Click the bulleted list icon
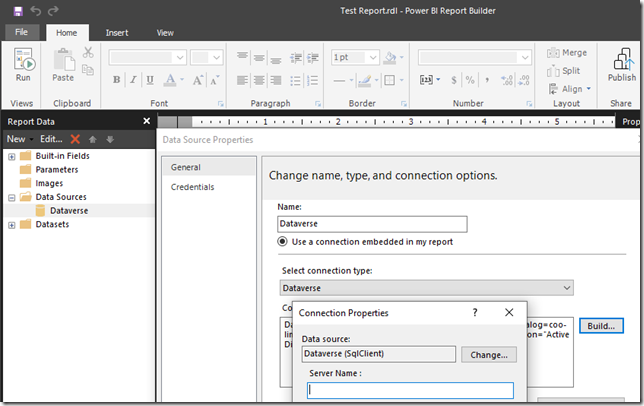This screenshot has width=644, height=406. point(295,80)
